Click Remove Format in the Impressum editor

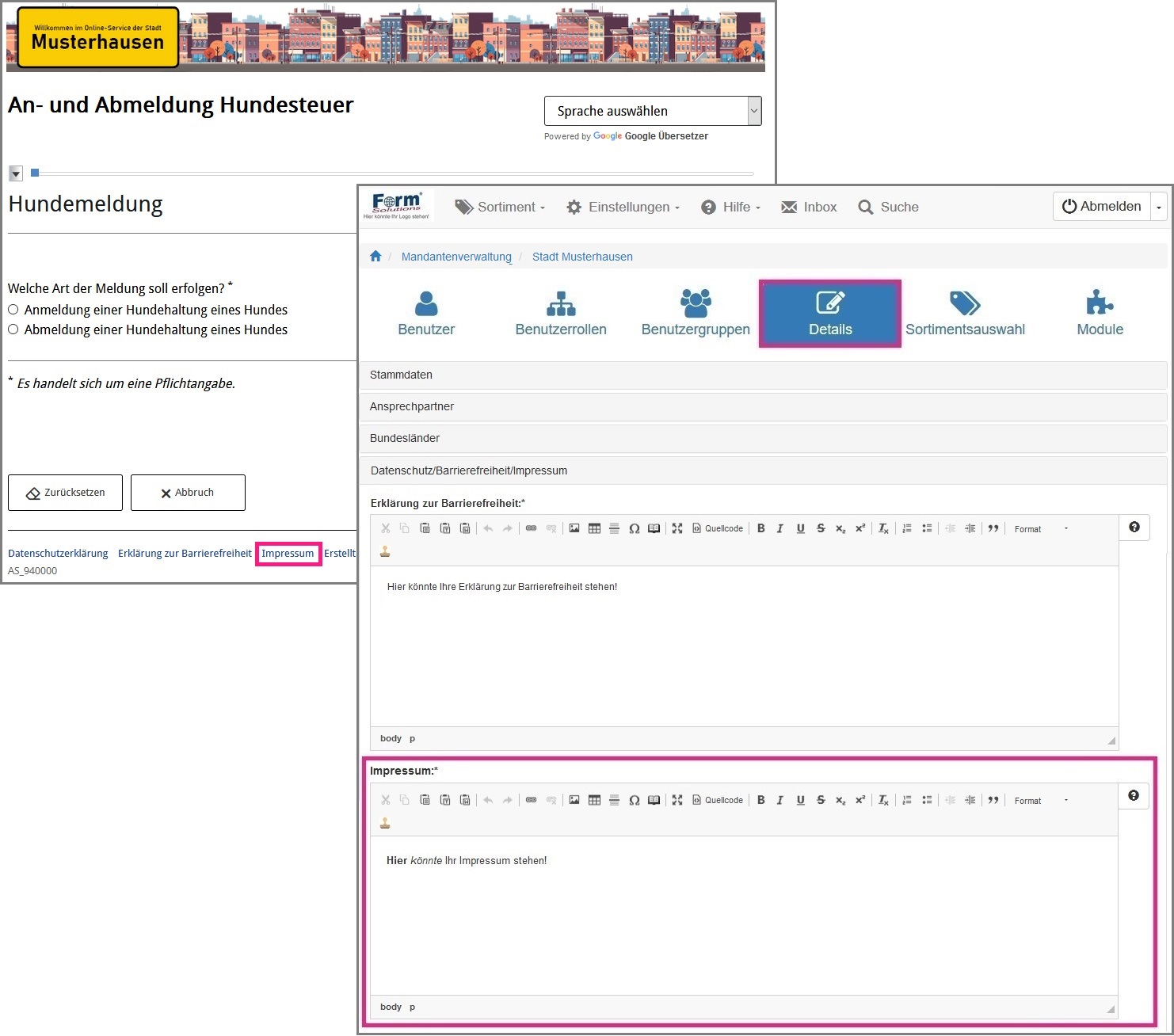tap(883, 800)
